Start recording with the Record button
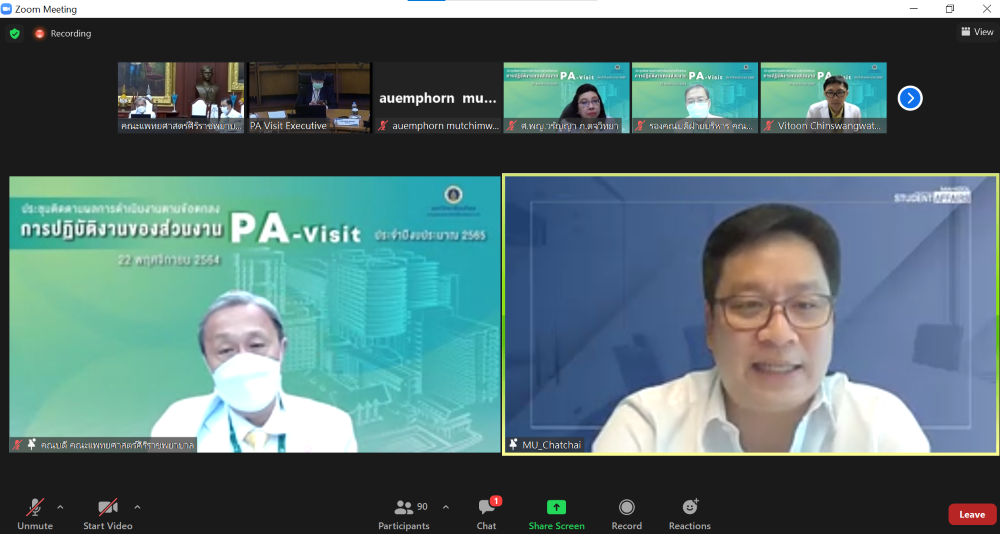 pos(627,514)
